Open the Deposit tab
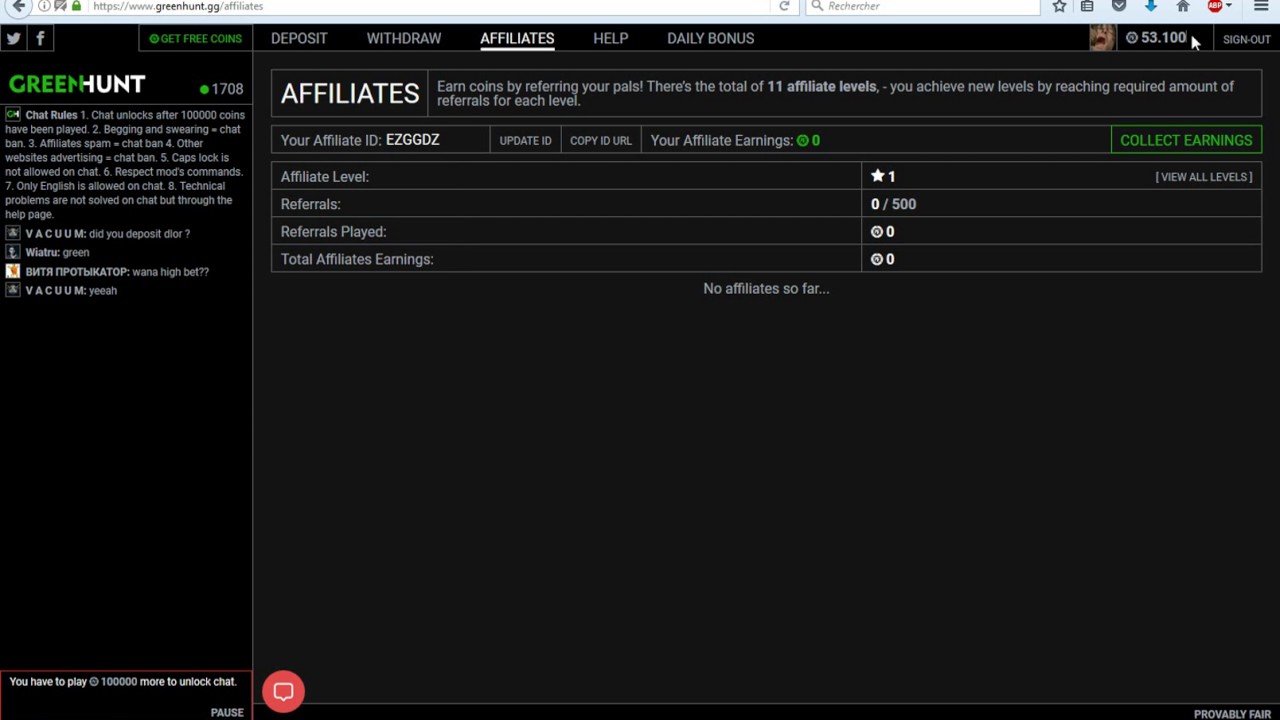The height and width of the screenshot is (720, 1280). pyautogui.click(x=299, y=38)
